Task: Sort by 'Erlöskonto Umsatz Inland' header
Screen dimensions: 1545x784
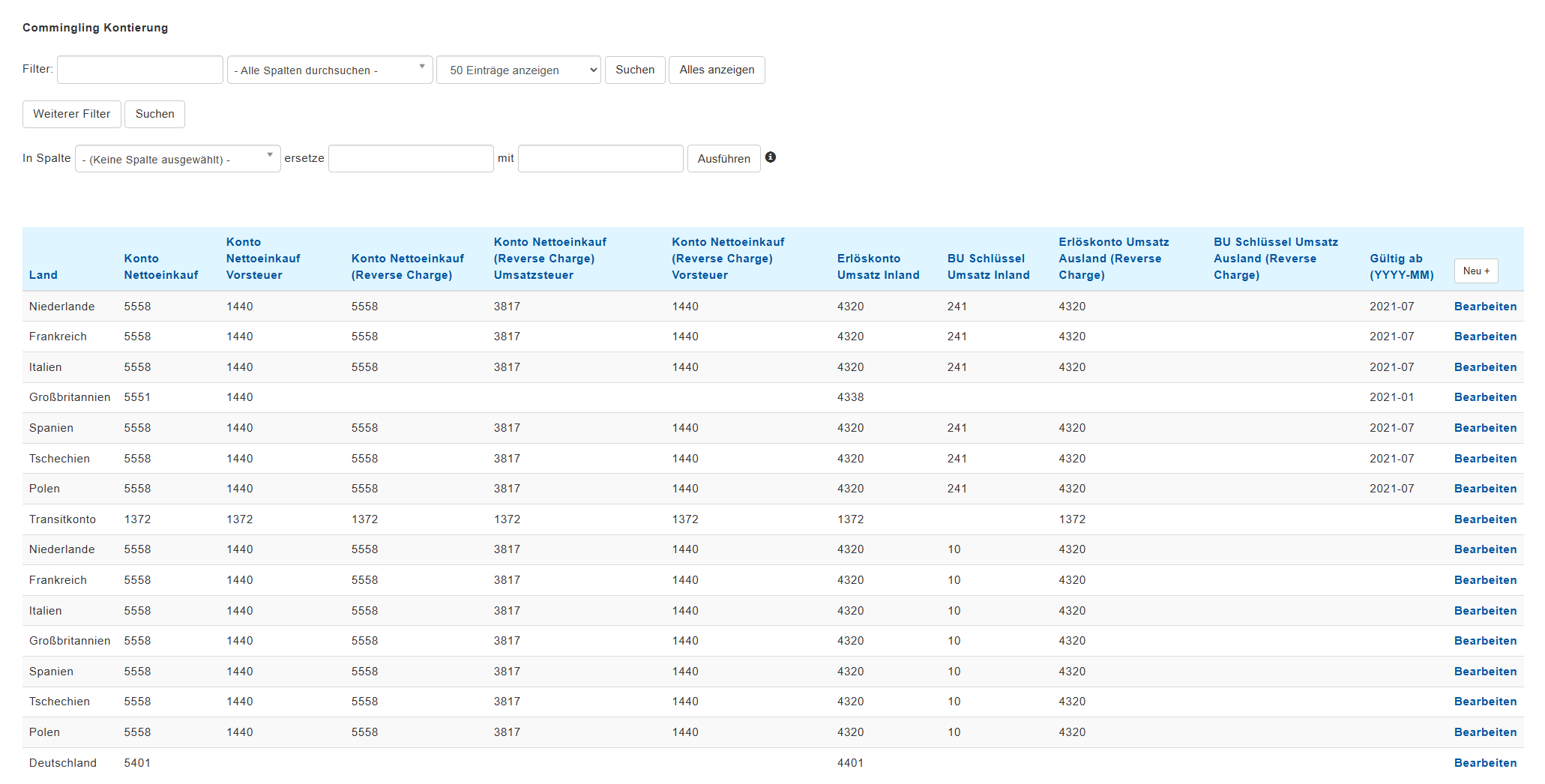Action: [x=879, y=267]
